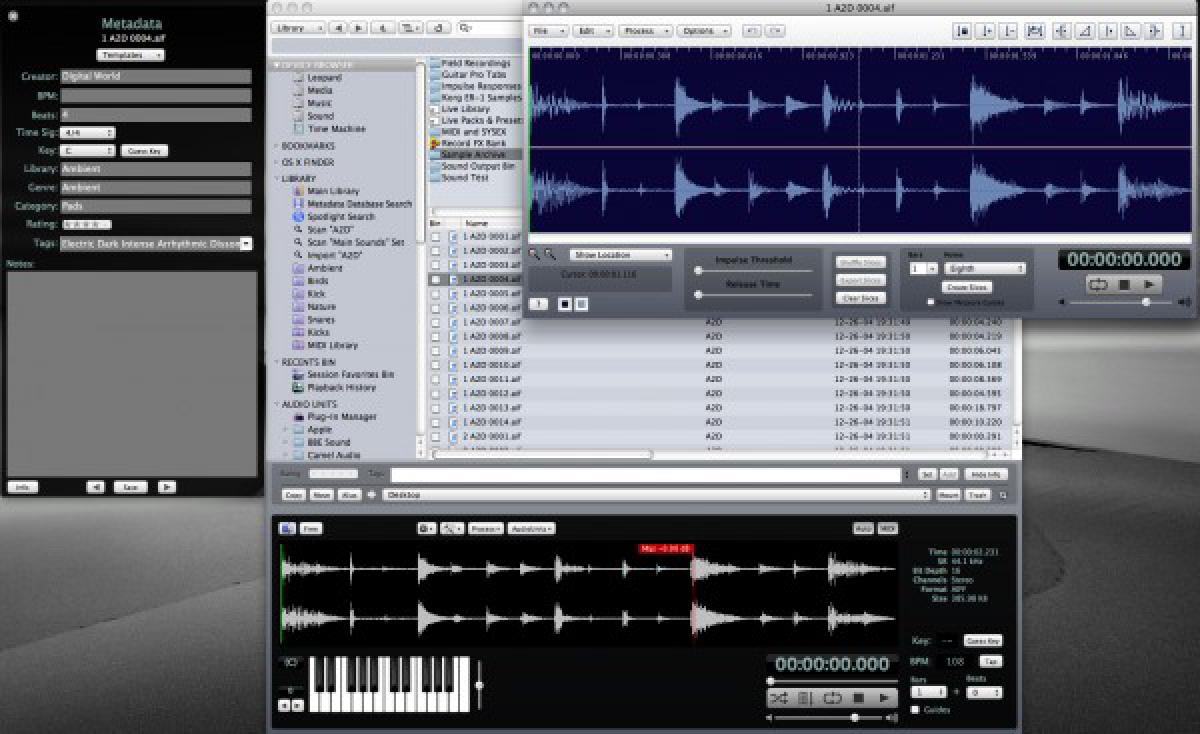Open the Tags dropdown arrow in Metadata
The image size is (1200, 734).
(246, 243)
